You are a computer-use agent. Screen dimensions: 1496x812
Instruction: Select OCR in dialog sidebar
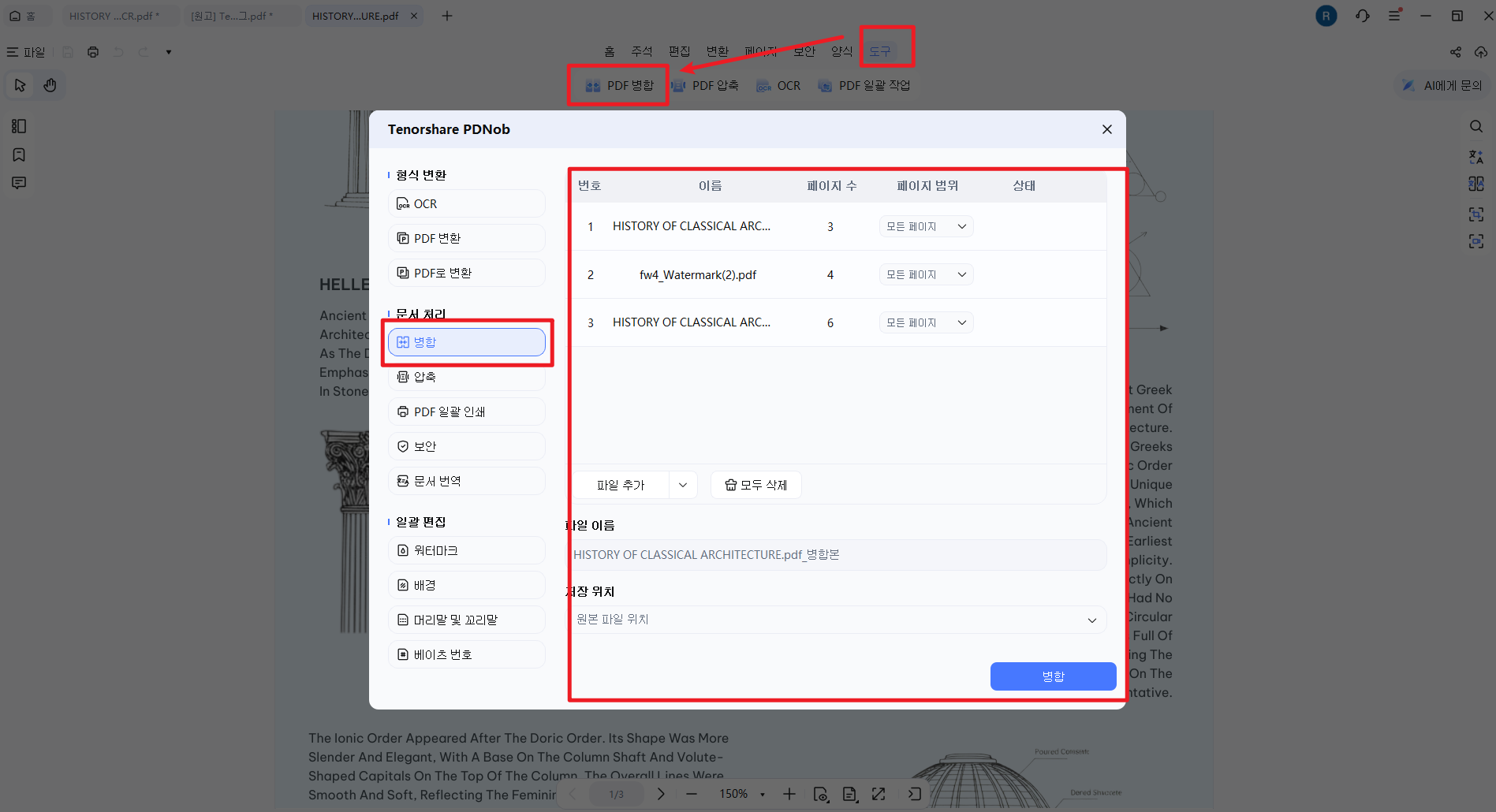467,203
